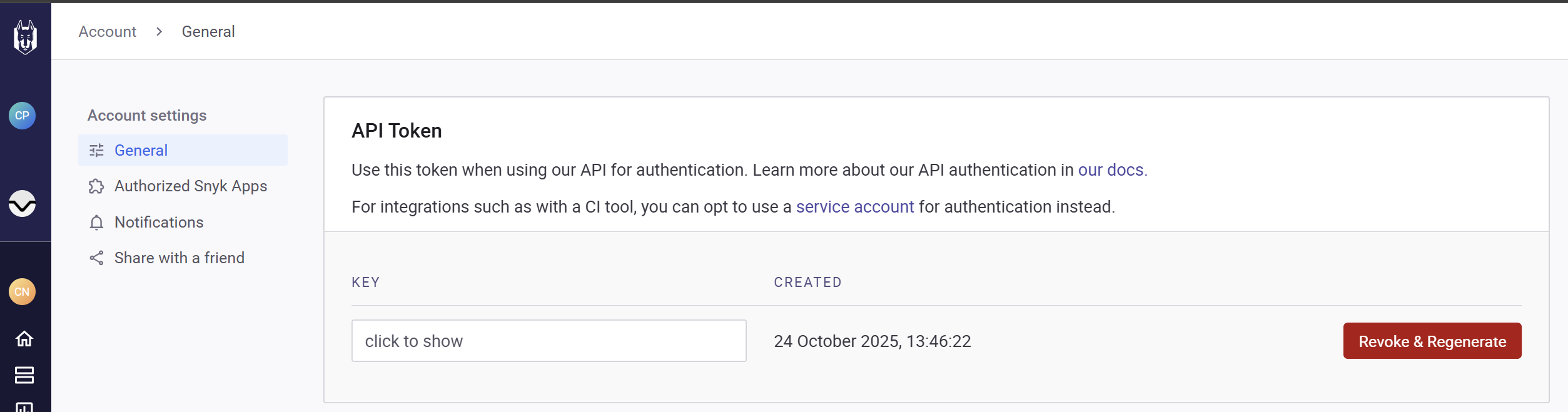1568x412 pixels.
Task: Click the breadcrumb chevron separator
Action: coord(159,31)
